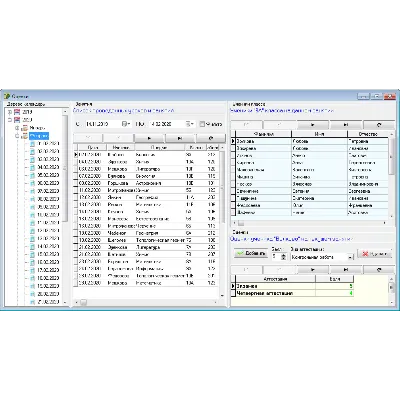
Task: Decrease the grade value with spinner down arrow
Action: 284,258
